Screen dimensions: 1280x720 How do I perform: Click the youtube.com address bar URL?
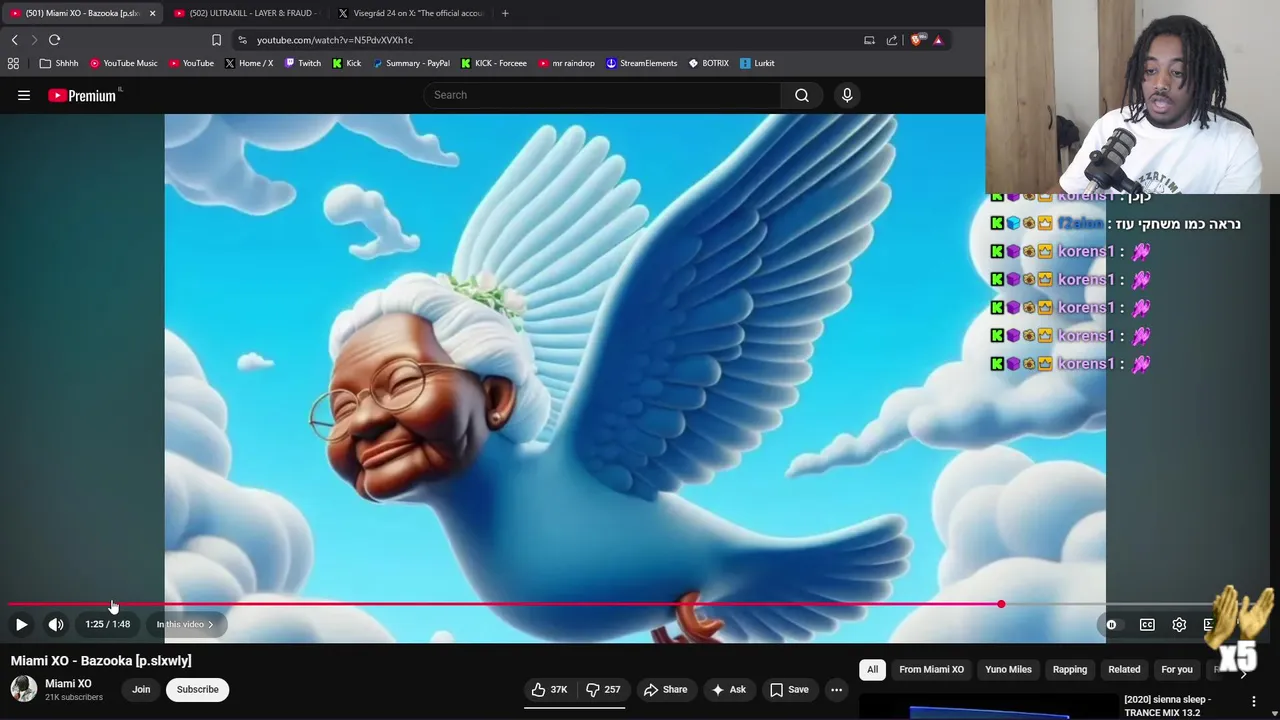click(x=334, y=40)
